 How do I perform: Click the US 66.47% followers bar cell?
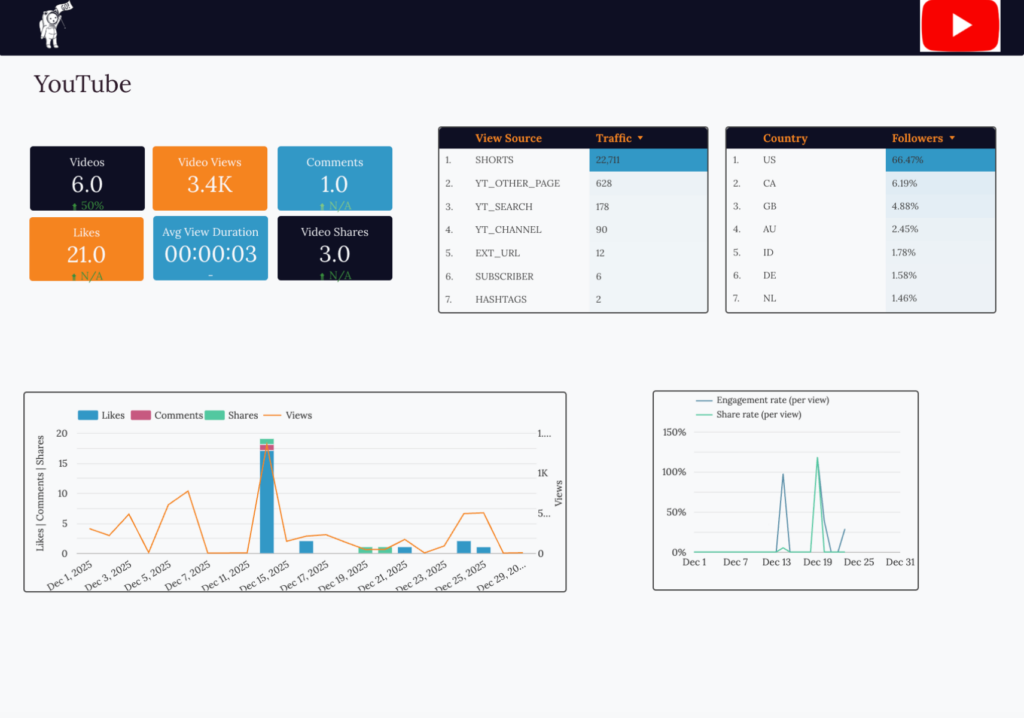click(x=940, y=160)
